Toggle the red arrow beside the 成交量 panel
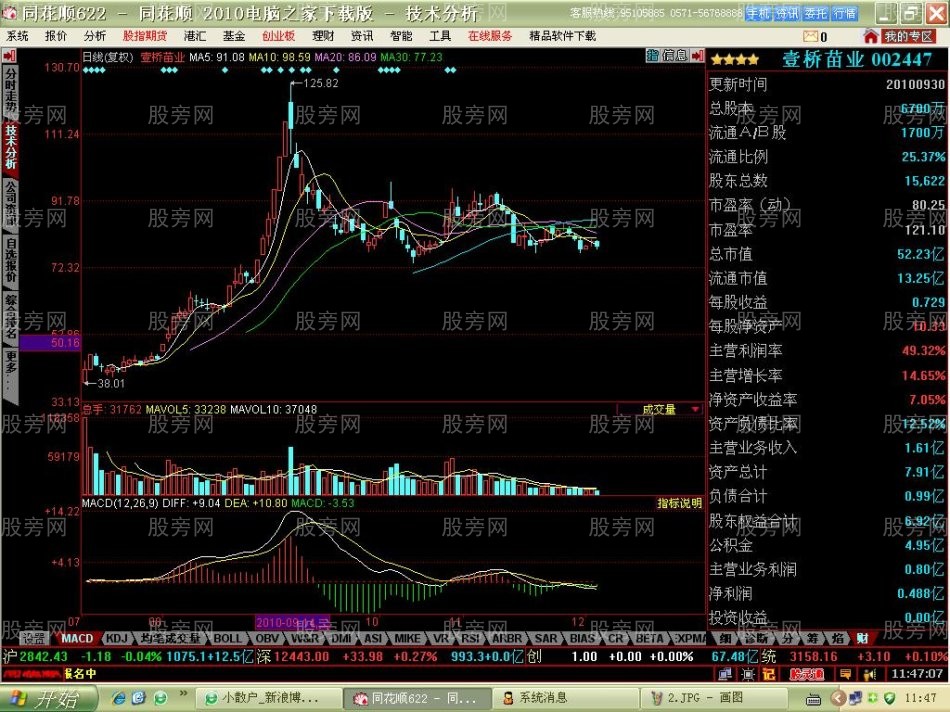This screenshot has height=712, width=950. click(x=694, y=409)
